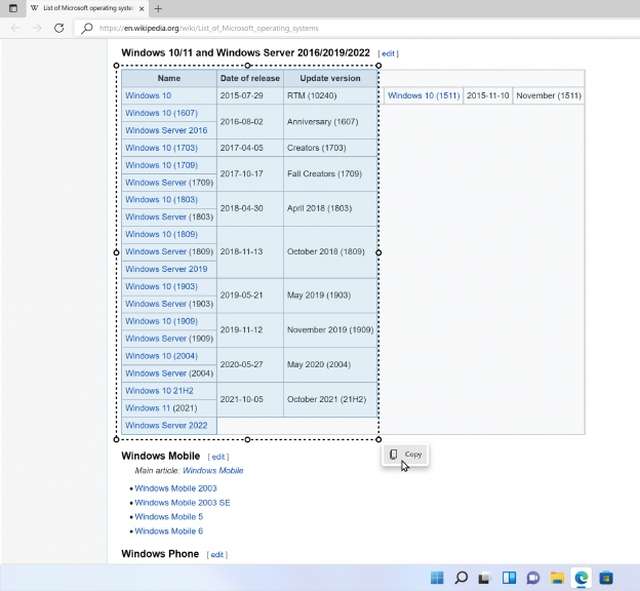Open the Windows 10 (1809) link

[162, 234]
